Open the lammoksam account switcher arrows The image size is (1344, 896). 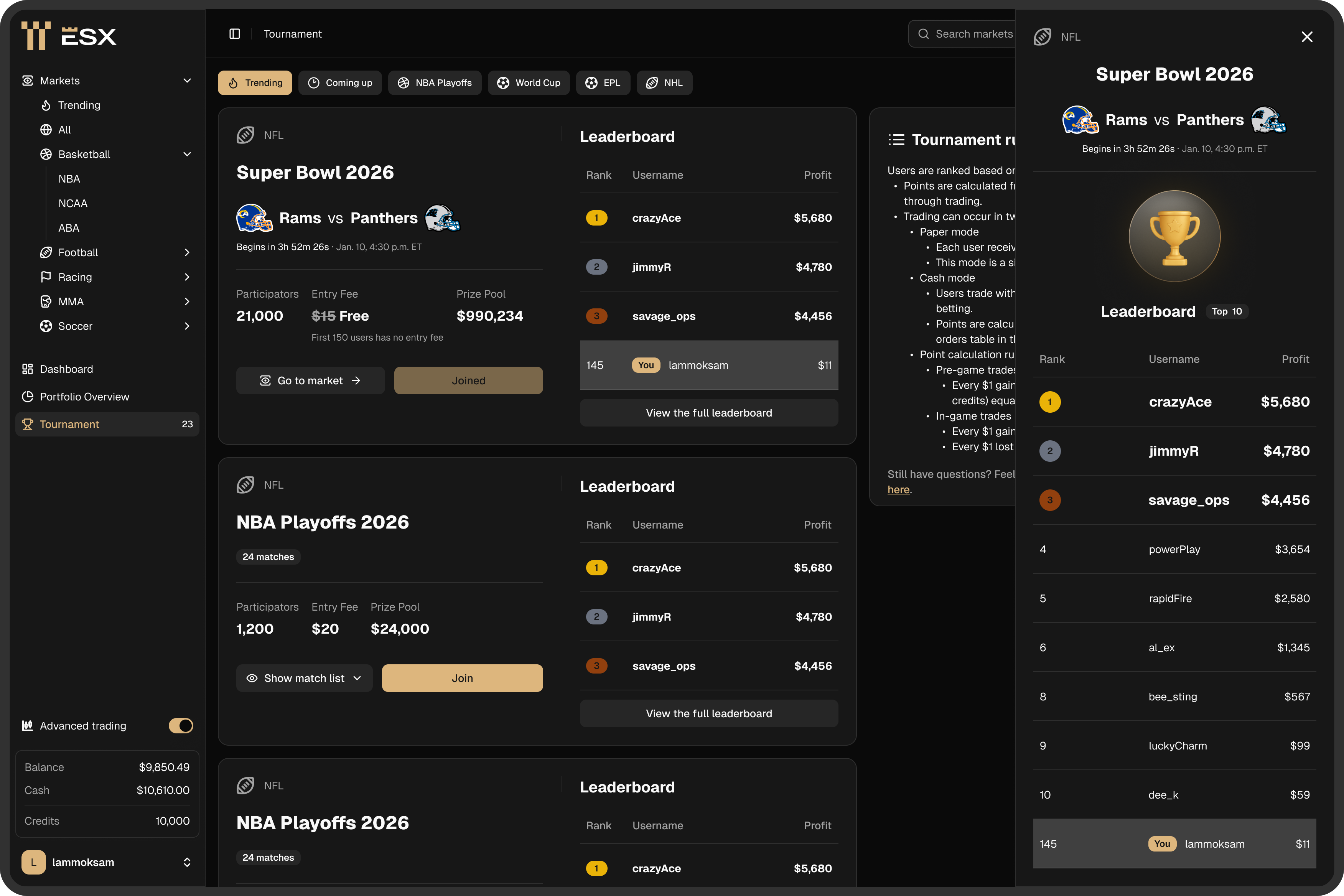187,862
